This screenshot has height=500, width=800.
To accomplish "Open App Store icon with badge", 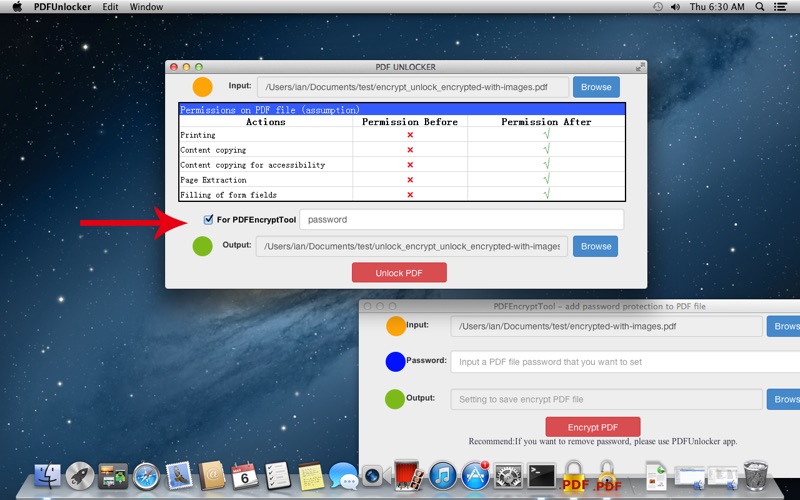I will (x=476, y=476).
